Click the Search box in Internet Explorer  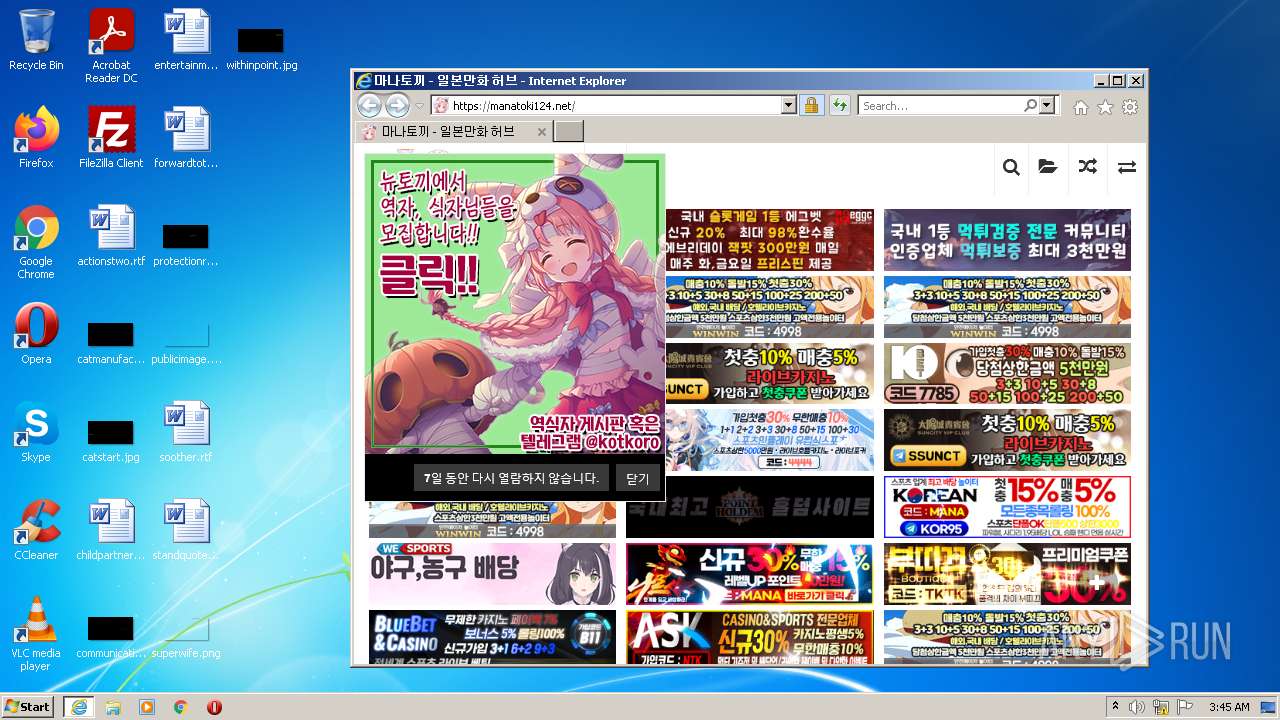[x=940, y=105]
